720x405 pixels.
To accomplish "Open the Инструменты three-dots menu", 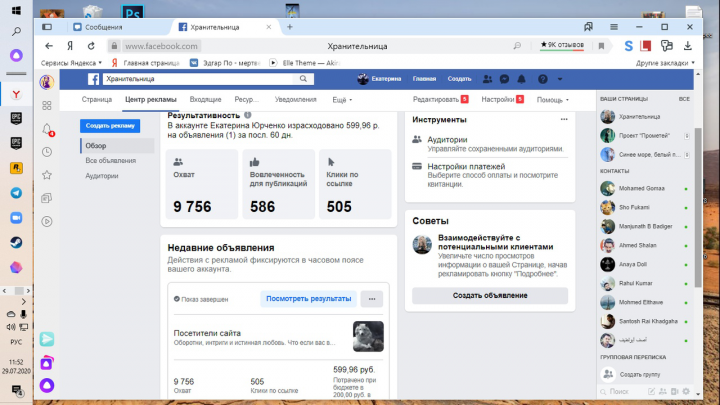I will (564, 119).
